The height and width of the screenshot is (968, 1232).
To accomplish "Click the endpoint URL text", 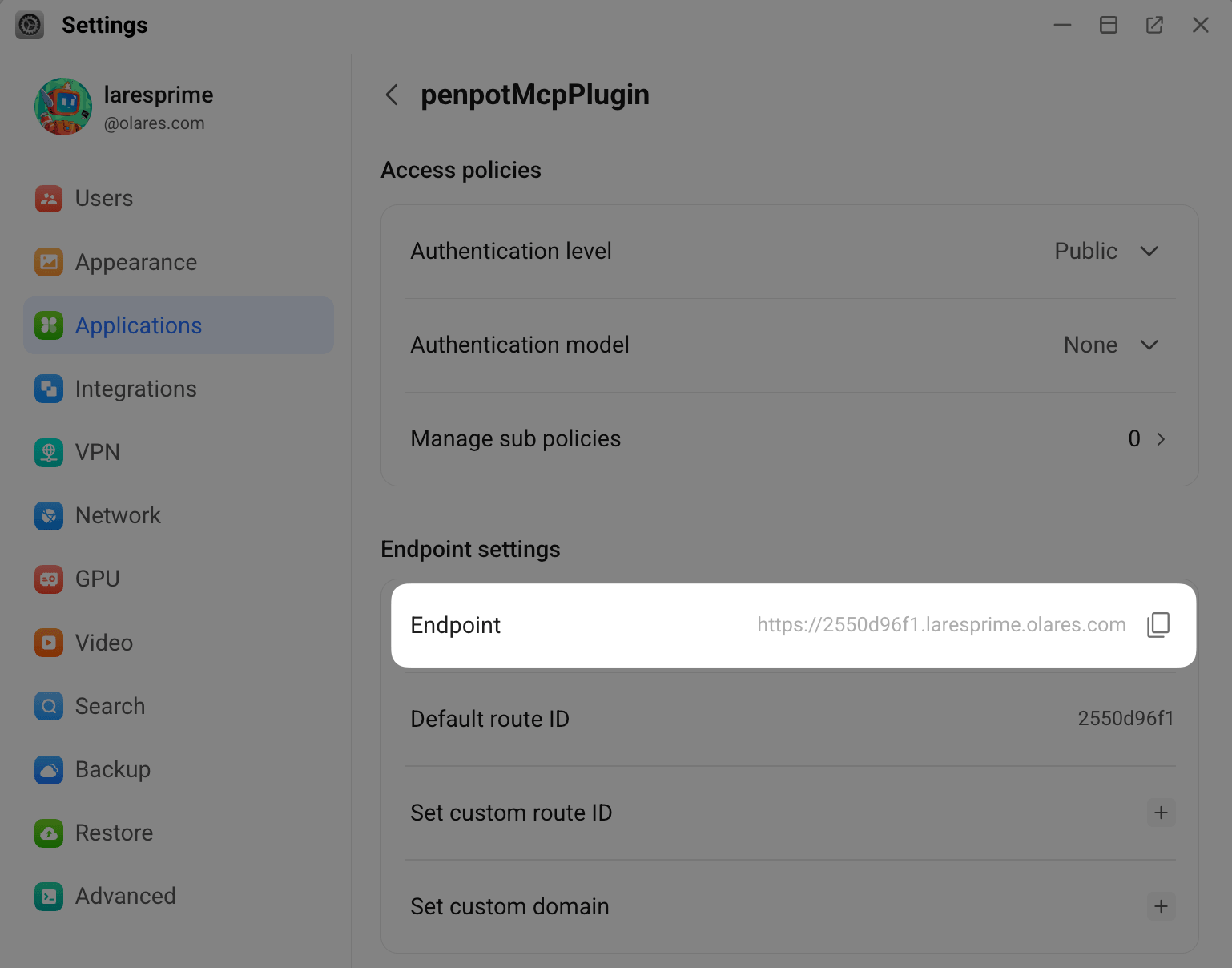I will pyautogui.click(x=941, y=625).
